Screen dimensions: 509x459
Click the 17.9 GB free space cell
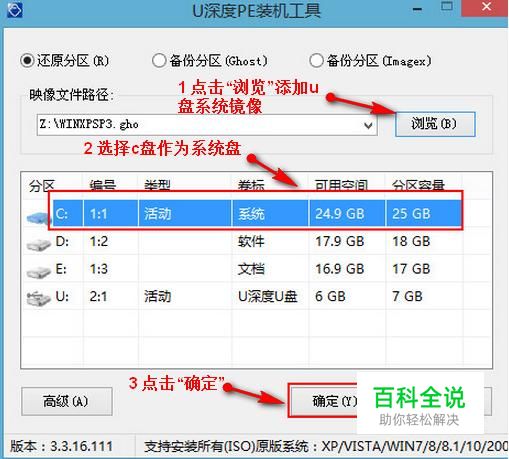[340, 241]
